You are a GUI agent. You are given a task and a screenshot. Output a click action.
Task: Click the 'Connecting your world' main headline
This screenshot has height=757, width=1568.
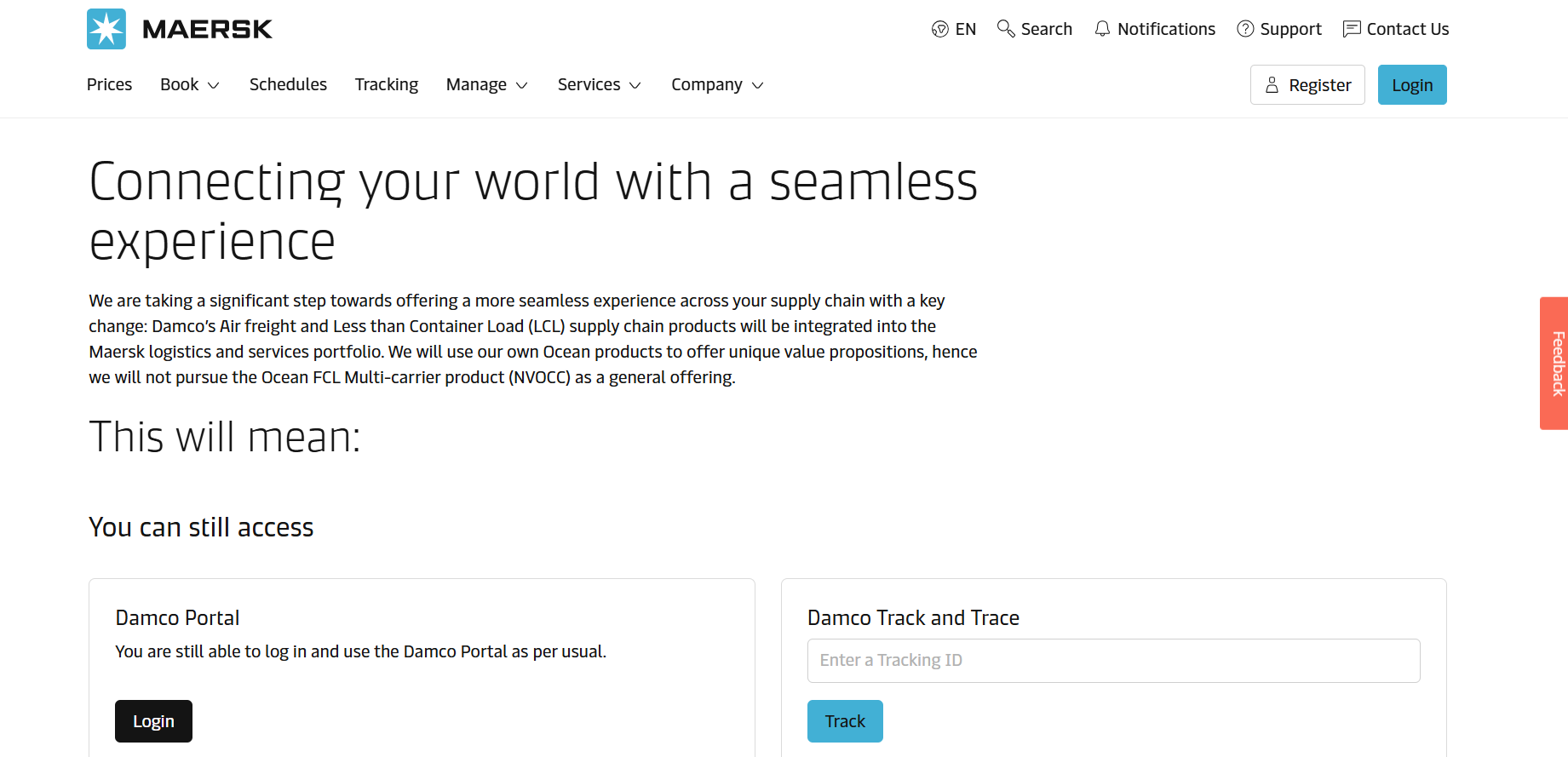tap(533, 211)
